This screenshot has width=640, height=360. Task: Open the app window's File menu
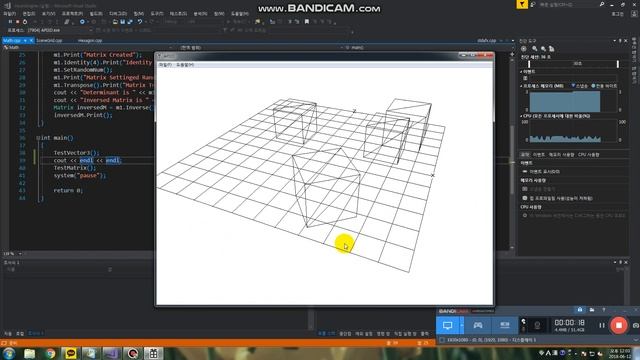coord(165,64)
